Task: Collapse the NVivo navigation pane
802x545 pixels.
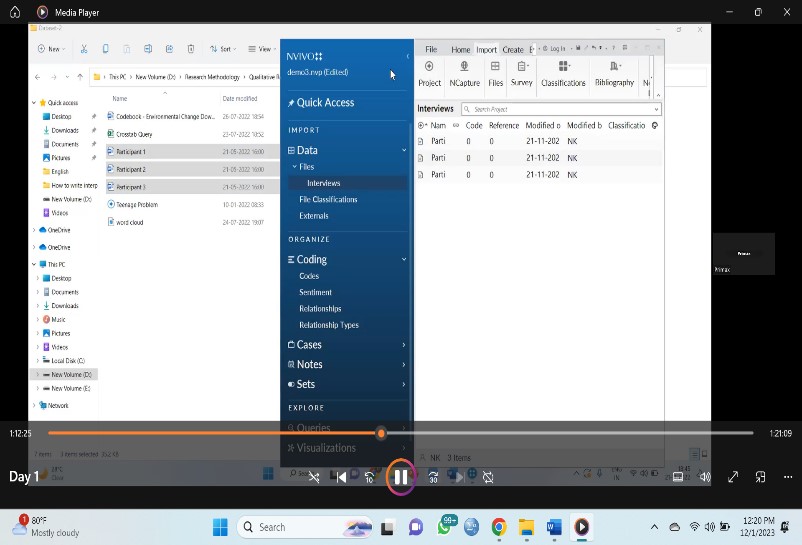Action: click(x=408, y=56)
